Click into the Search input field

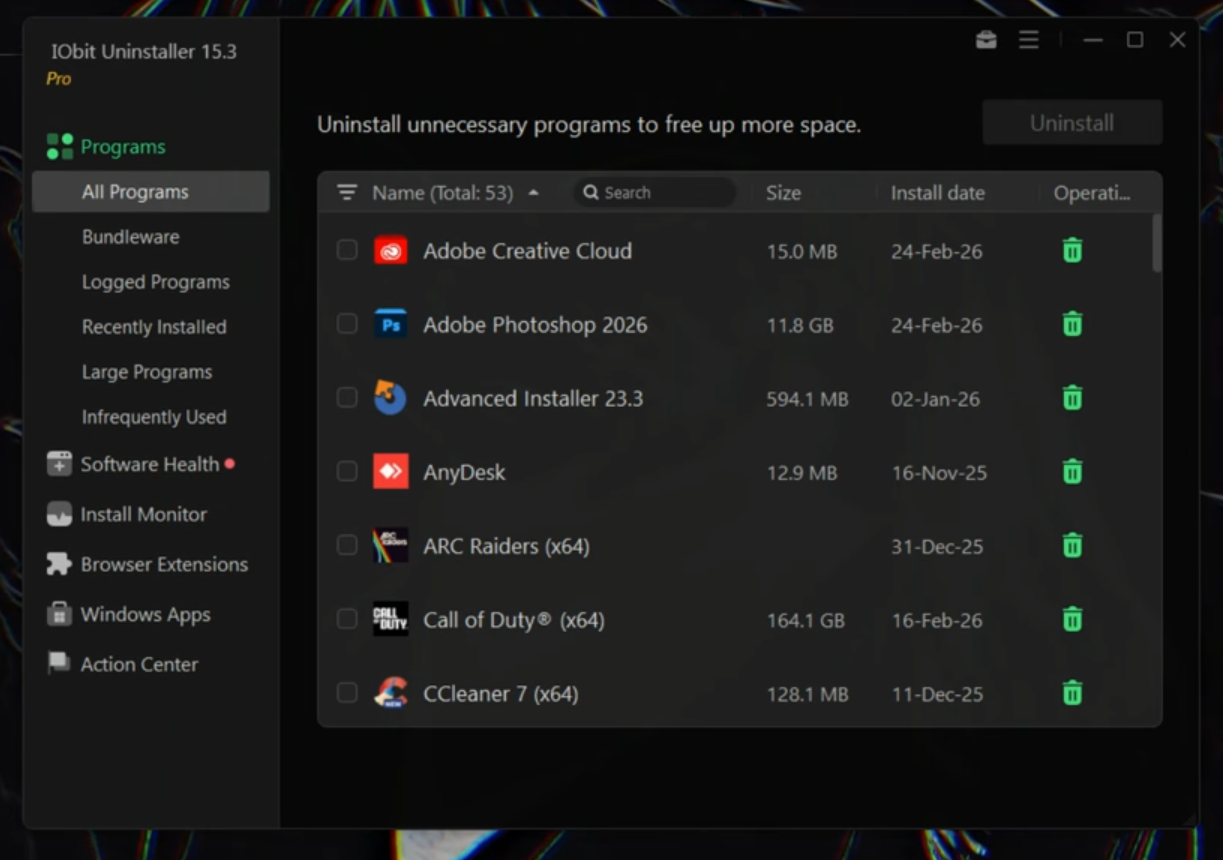pyautogui.click(x=655, y=193)
